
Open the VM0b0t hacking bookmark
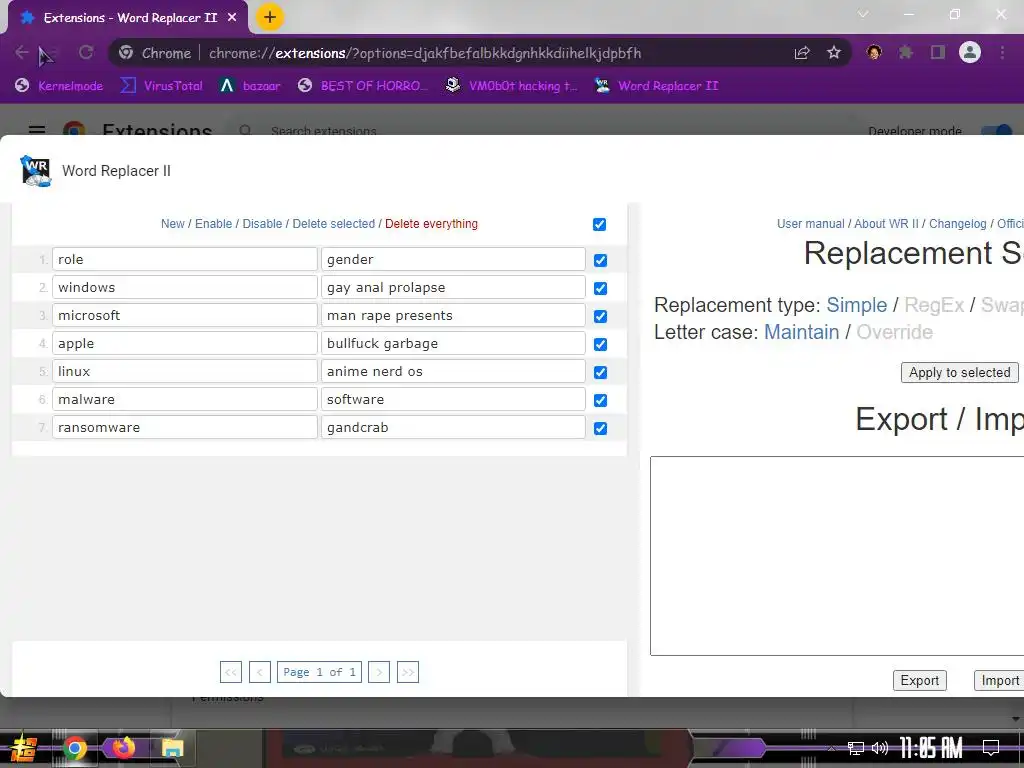tap(511, 86)
